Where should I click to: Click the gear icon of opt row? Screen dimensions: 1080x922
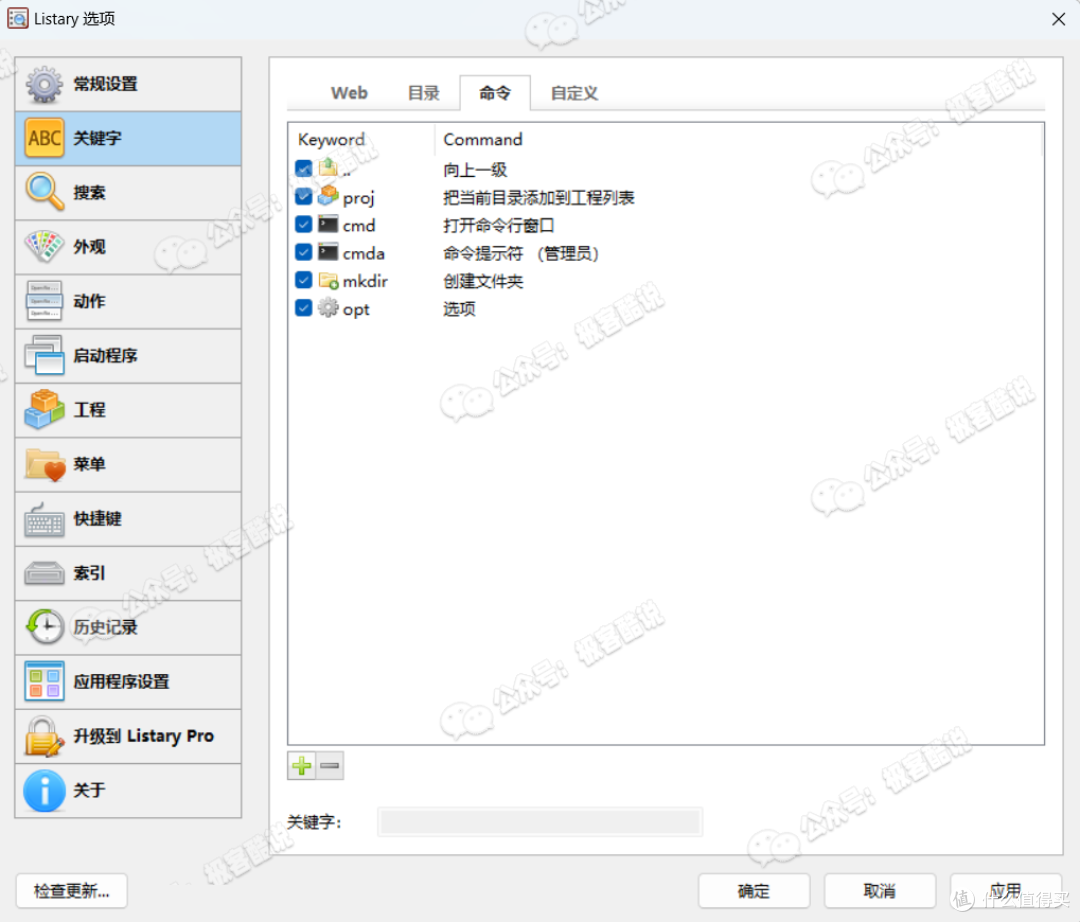pos(329,308)
